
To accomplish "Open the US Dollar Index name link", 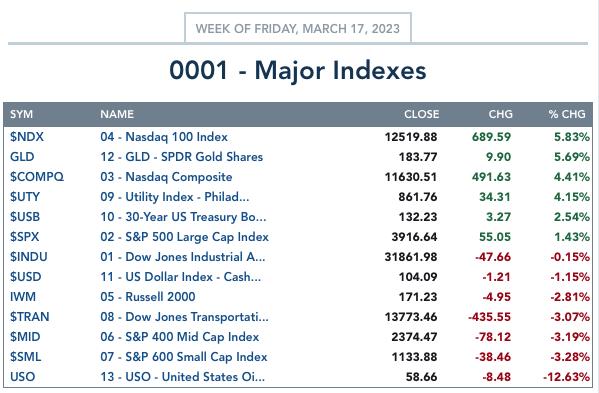I will pyautogui.click(x=181, y=277).
